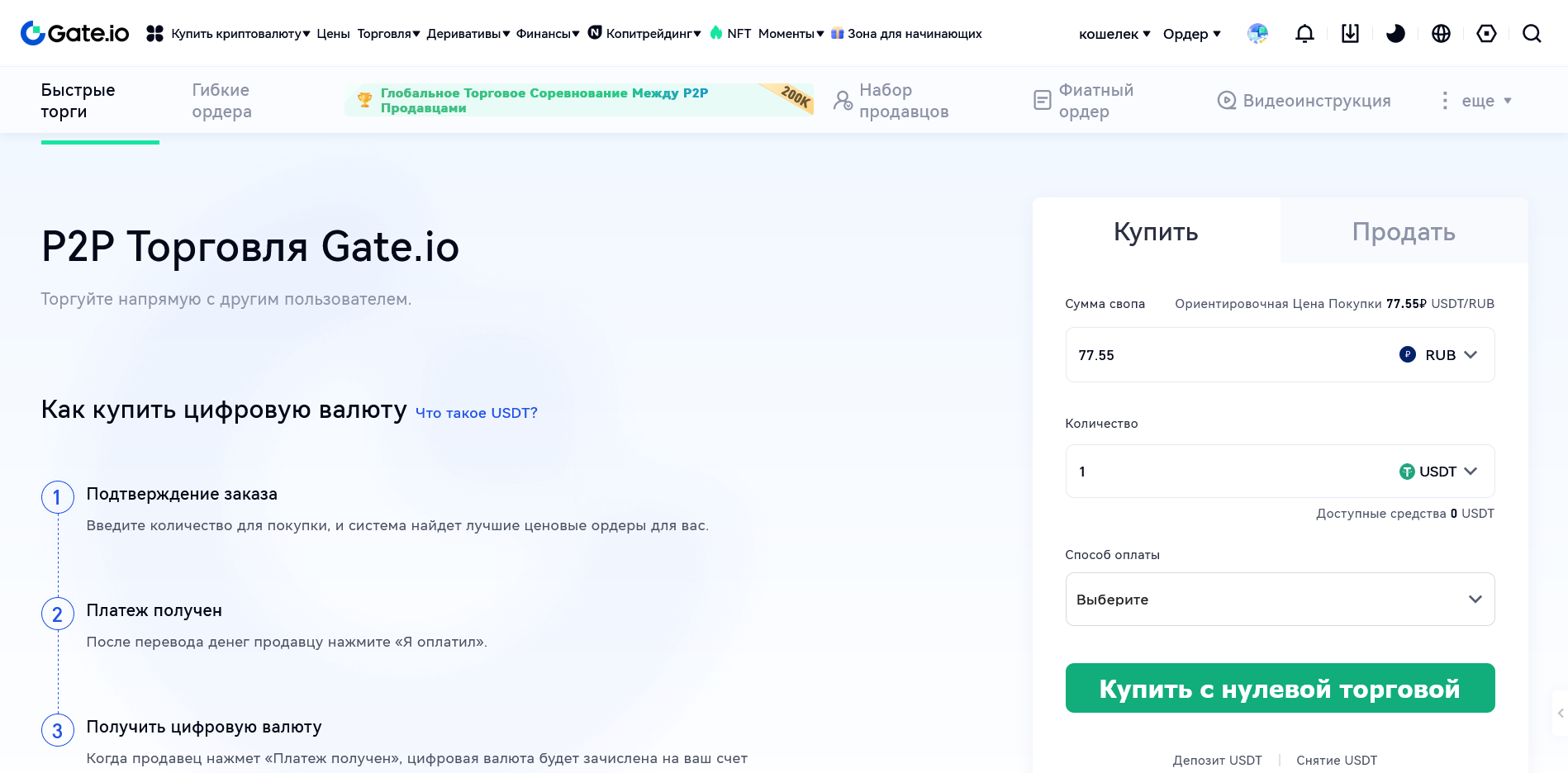This screenshot has height=773, width=1568.
Task: Open the Что такое USDT? link
Action: pos(476,413)
